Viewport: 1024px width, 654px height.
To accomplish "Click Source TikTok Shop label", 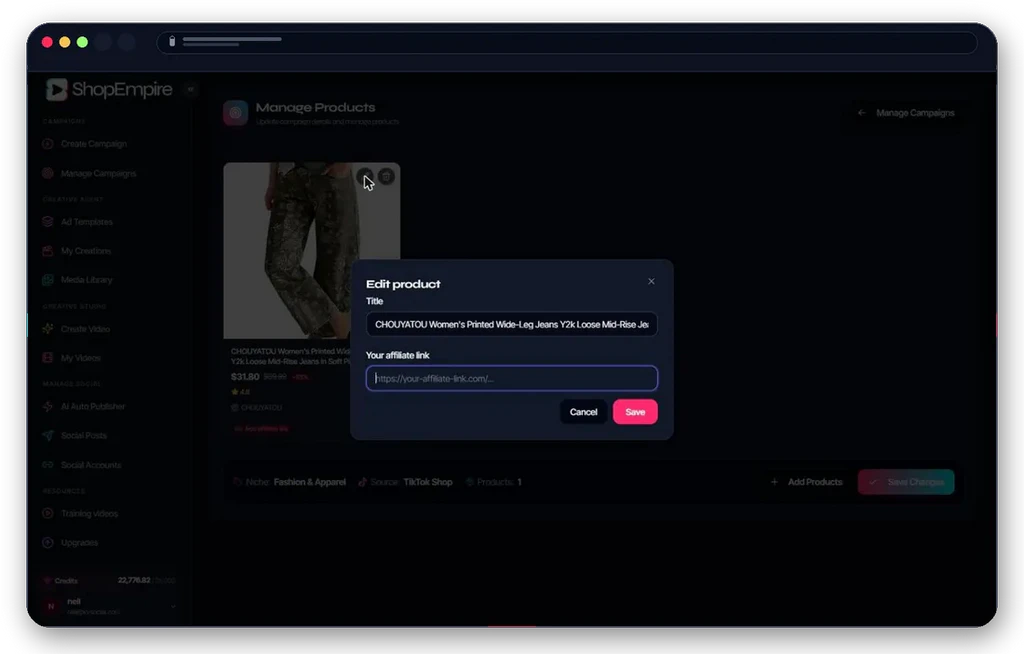I will point(405,482).
